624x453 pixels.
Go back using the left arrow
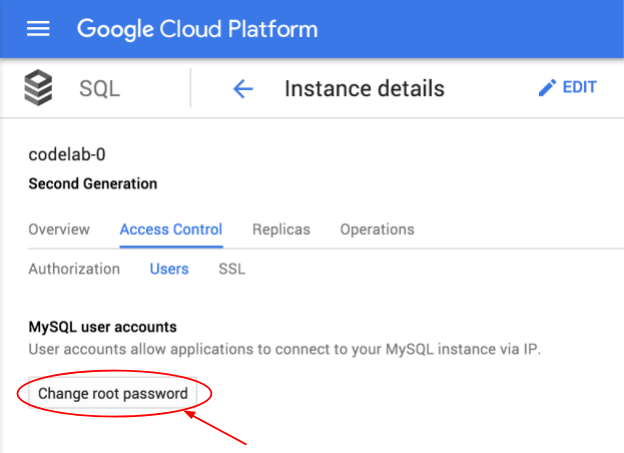[243, 88]
